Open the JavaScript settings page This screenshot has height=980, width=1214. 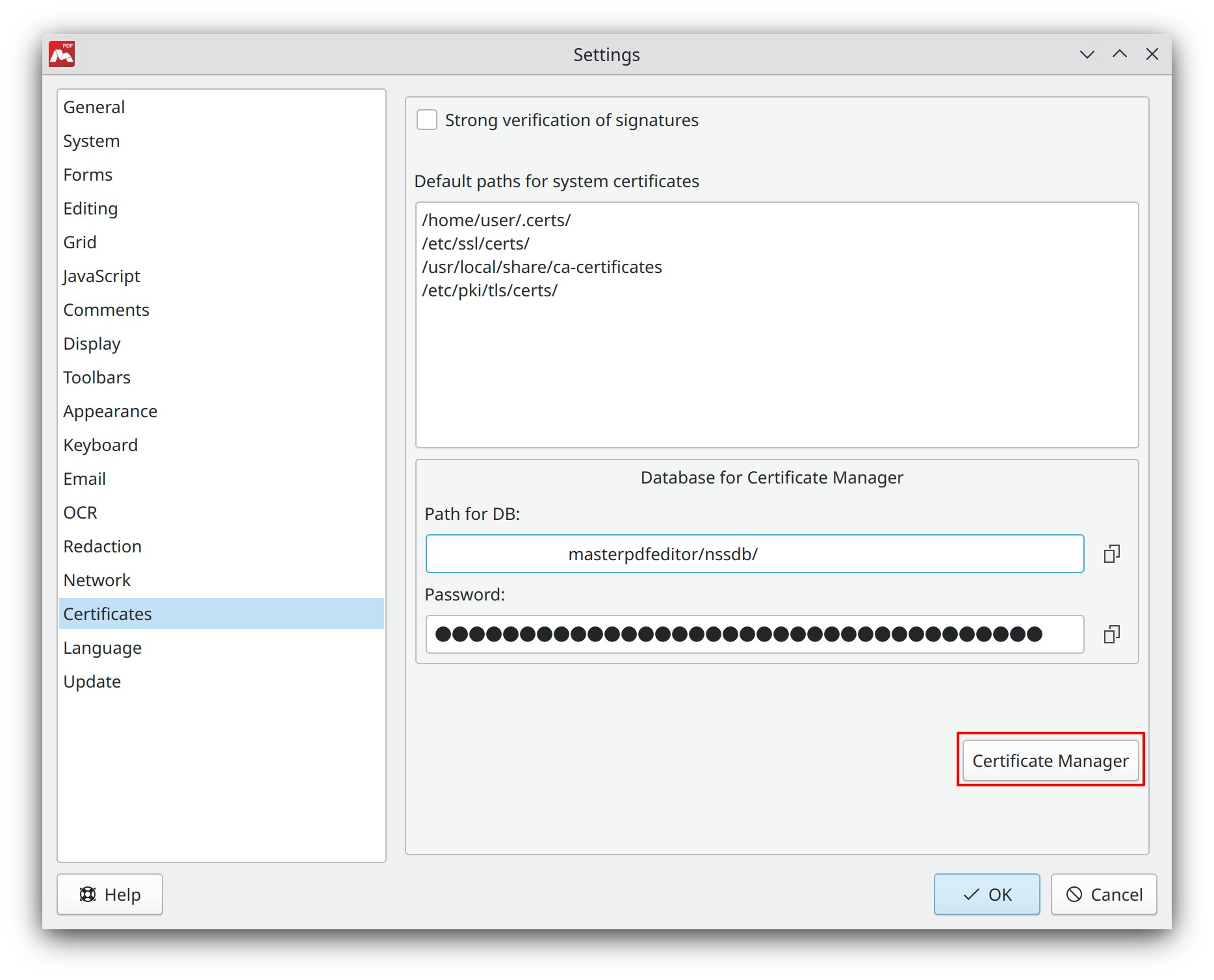pos(222,276)
